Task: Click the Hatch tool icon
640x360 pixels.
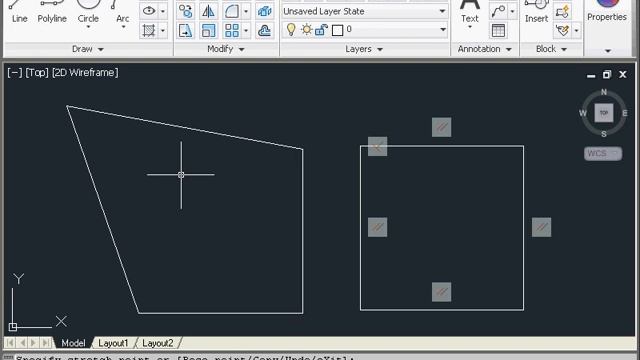Action: click(x=149, y=31)
